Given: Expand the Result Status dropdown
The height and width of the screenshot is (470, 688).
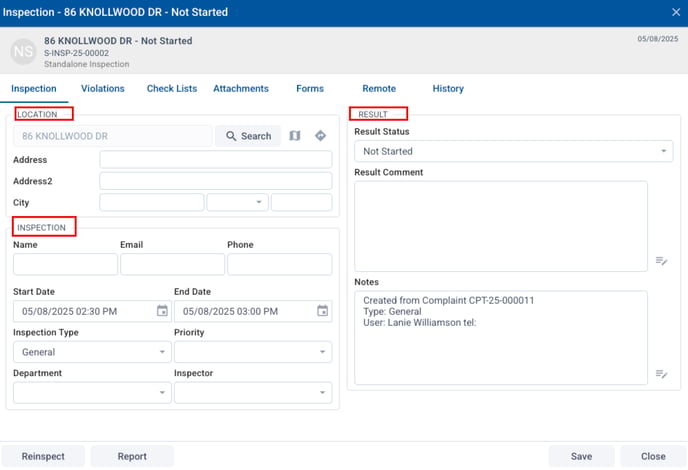Looking at the screenshot, I should [x=513, y=151].
